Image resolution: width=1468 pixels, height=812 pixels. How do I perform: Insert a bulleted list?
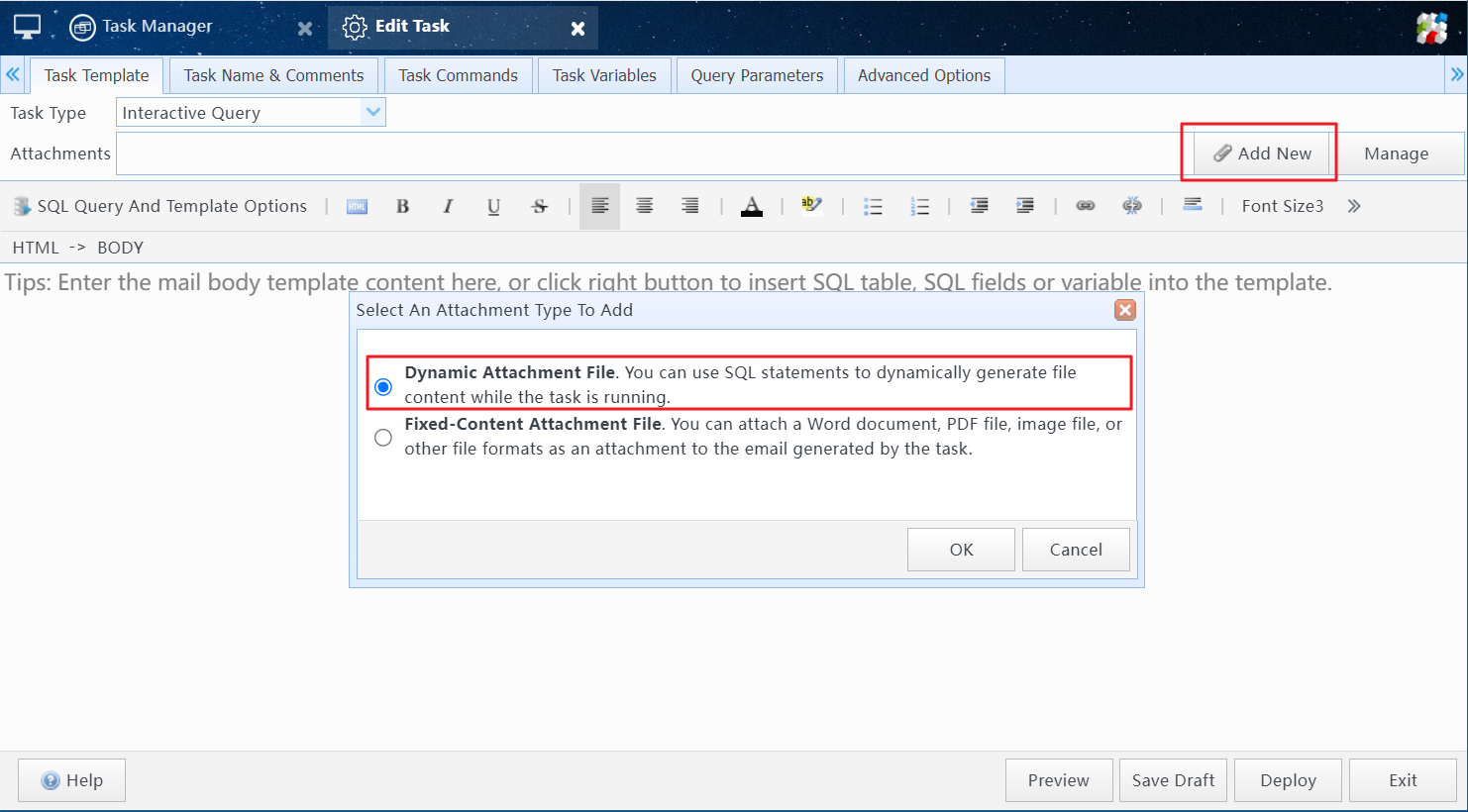point(873,206)
